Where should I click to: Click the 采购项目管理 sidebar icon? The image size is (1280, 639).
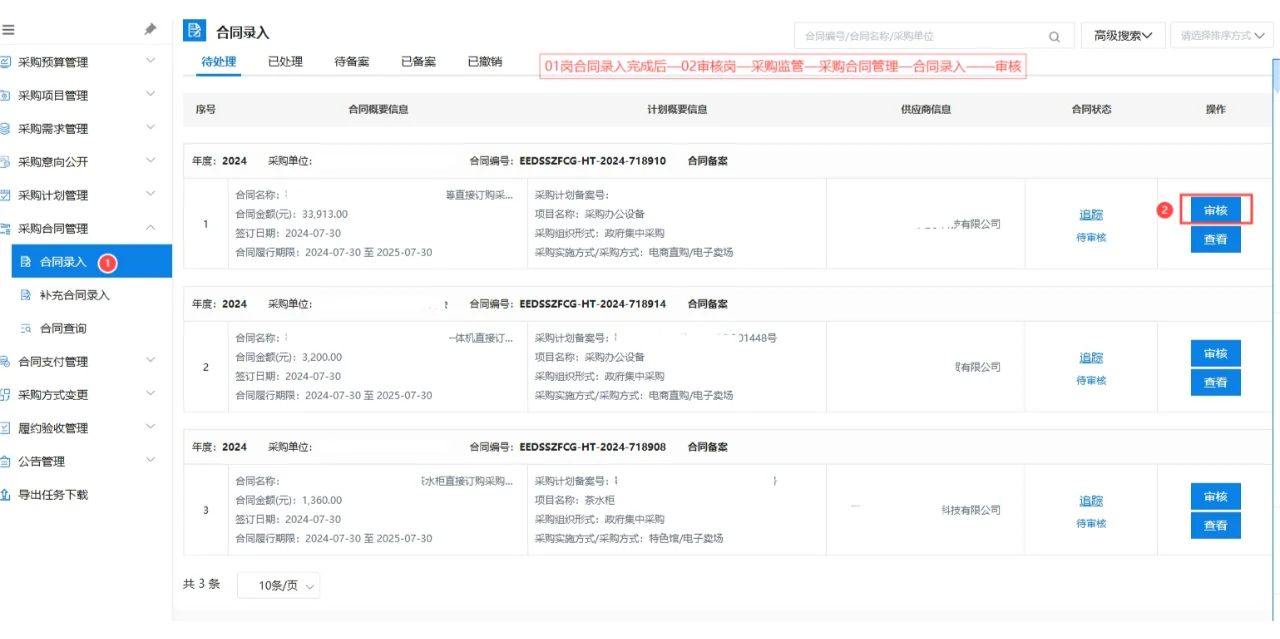click(6, 95)
